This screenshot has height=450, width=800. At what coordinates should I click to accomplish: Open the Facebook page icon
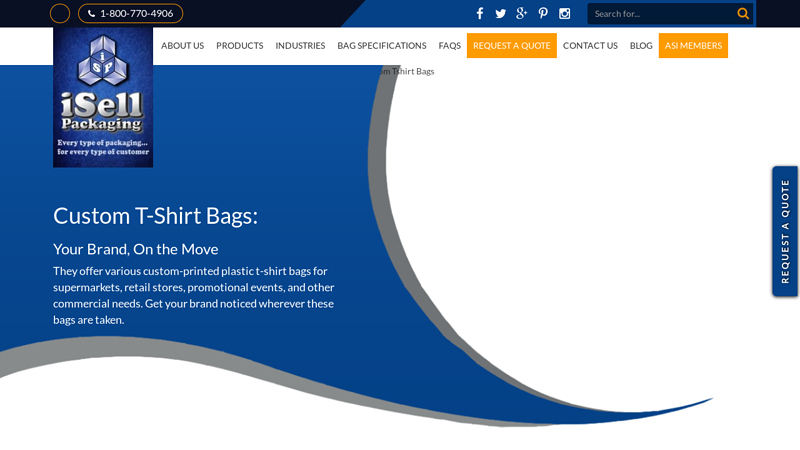(480, 13)
